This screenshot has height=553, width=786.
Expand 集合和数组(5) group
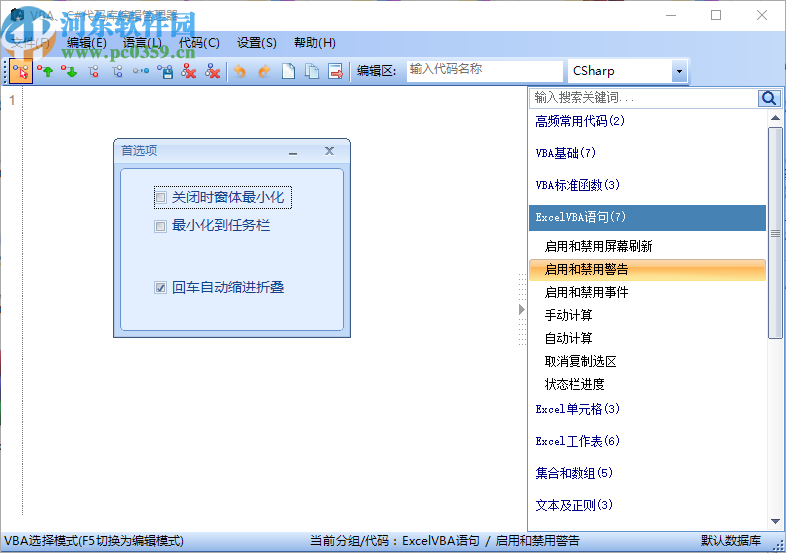574,473
